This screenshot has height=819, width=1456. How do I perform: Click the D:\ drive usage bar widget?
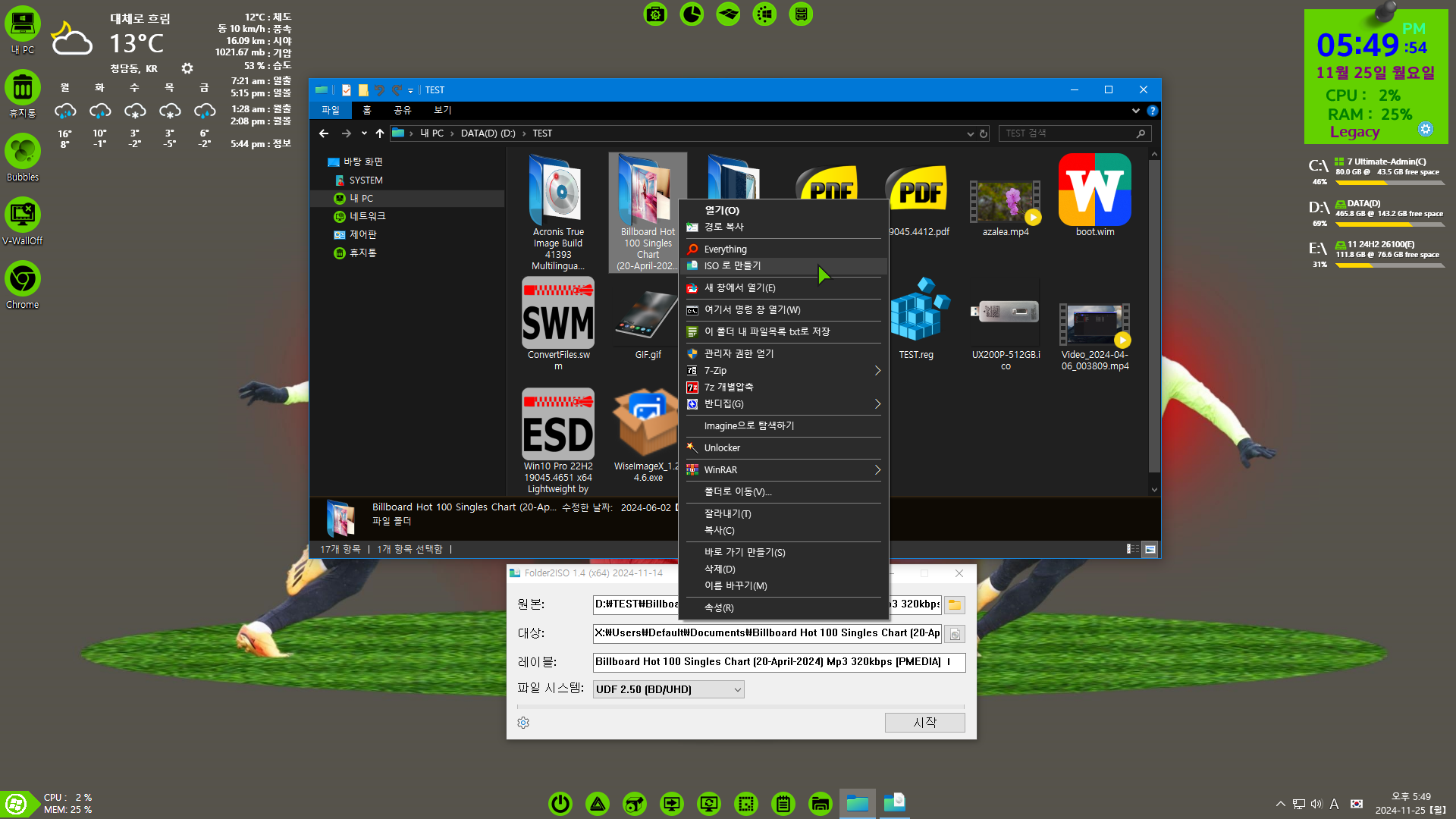pos(1389,224)
